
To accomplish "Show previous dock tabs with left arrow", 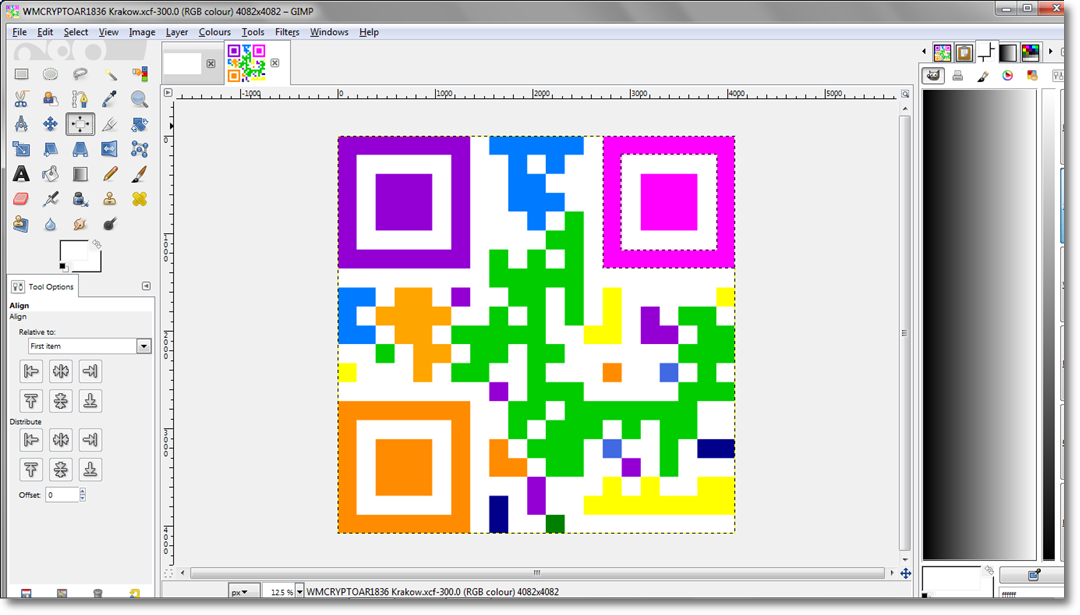I will [924, 52].
